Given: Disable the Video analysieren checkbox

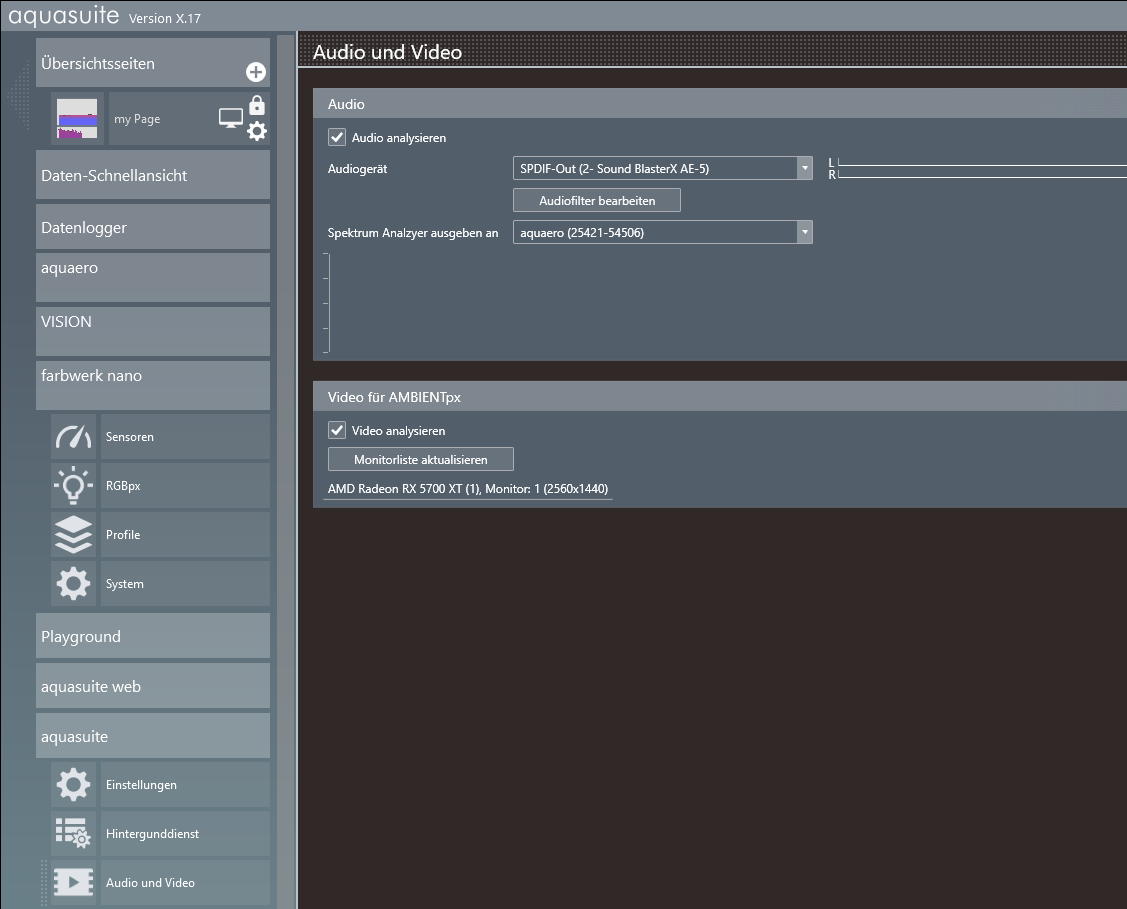Looking at the screenshot, I should pos(337,431).
